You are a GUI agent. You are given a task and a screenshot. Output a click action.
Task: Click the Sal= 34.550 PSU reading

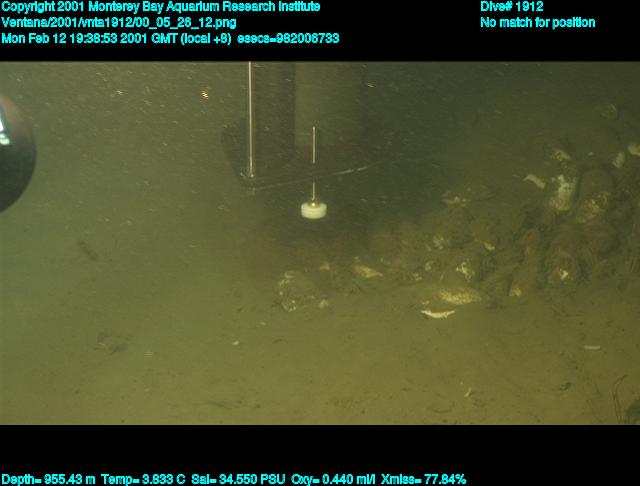238,479
